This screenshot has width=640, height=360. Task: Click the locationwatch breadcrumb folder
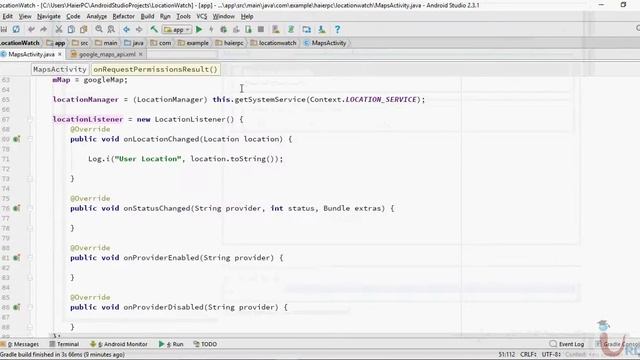point(273,43)
